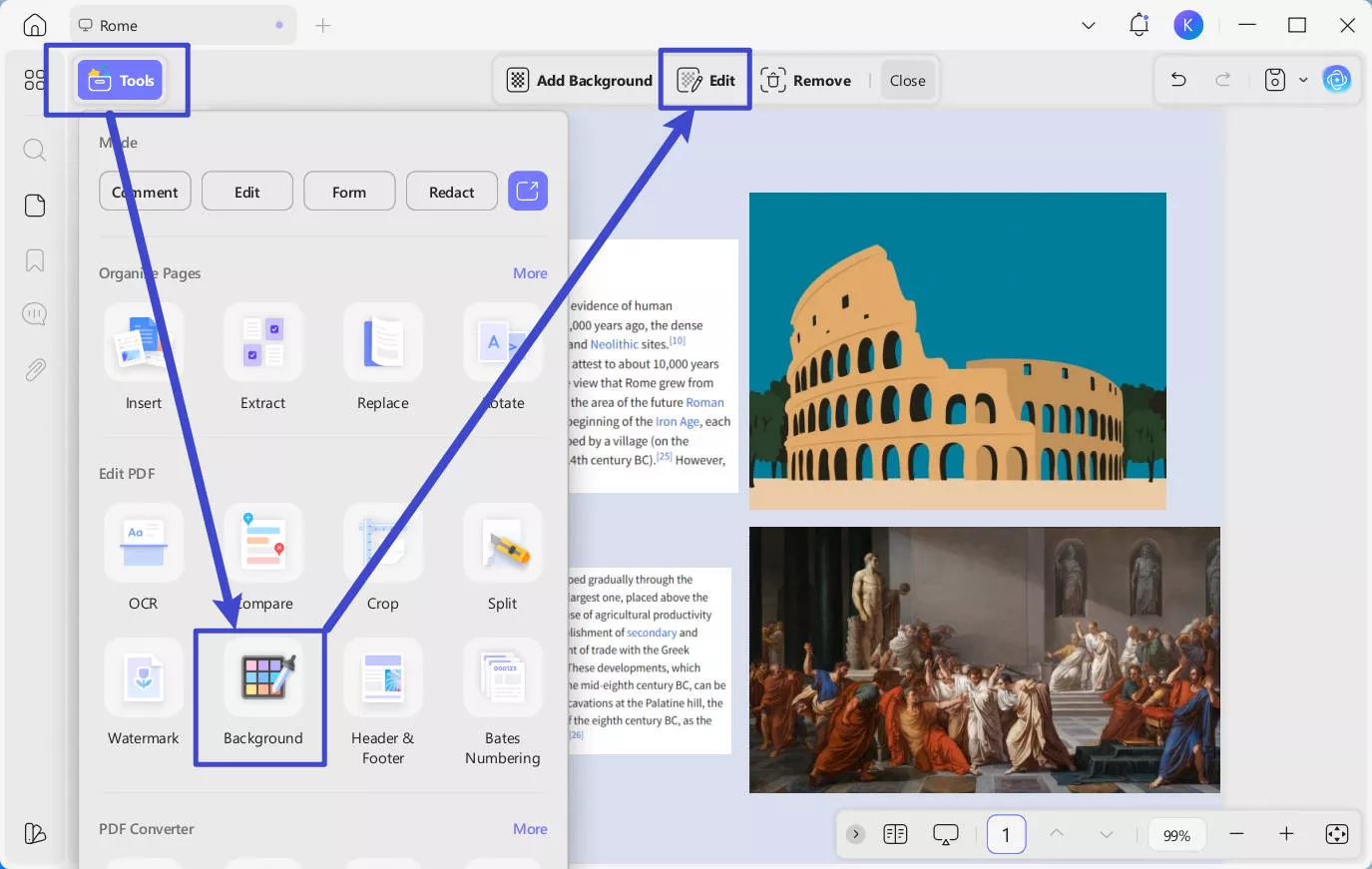1372x869 pixels.
Task: Open the UPDF AI assistant icon
Action: (1336, 80)
